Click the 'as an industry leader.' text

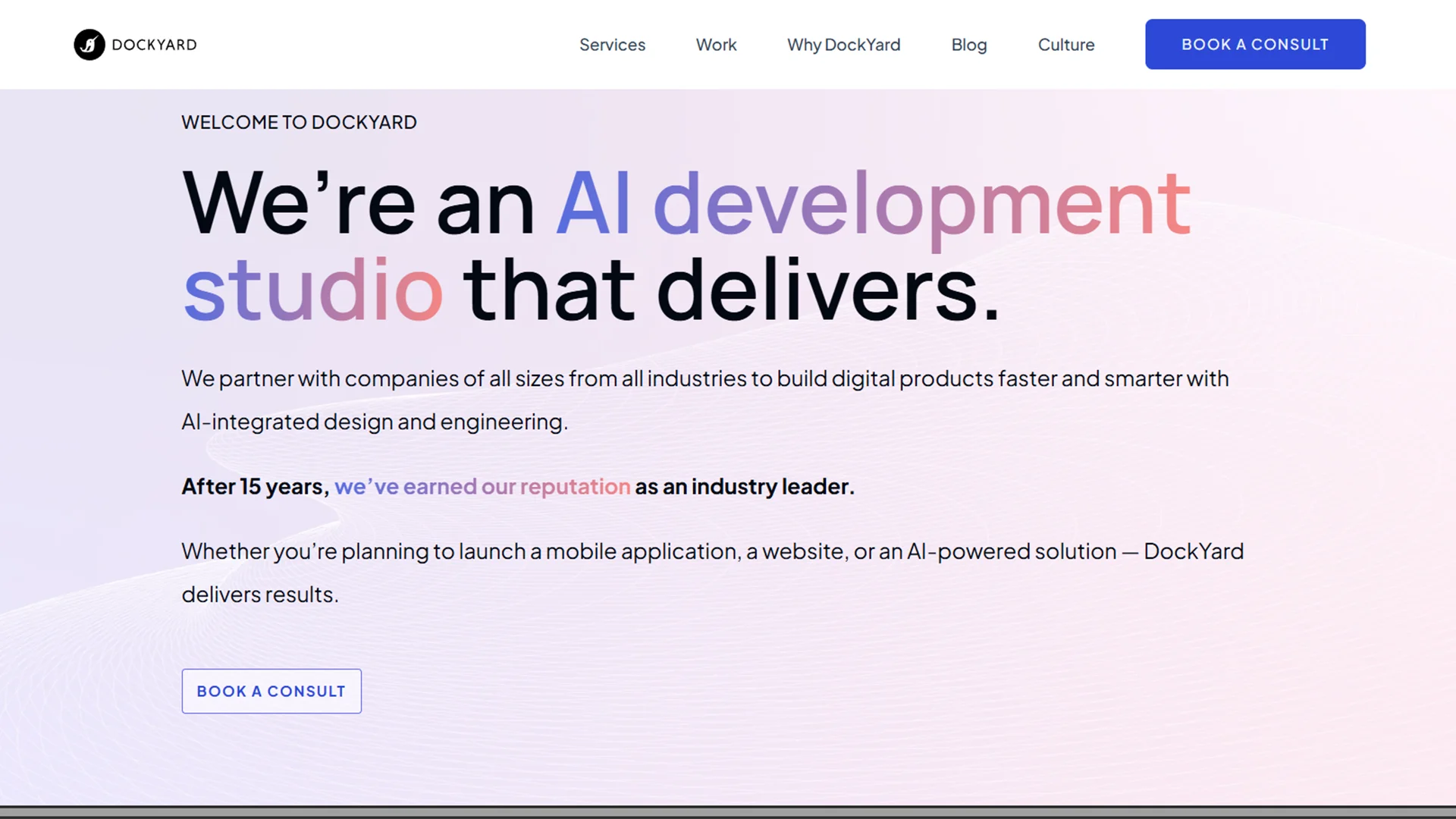pos(745,486)
